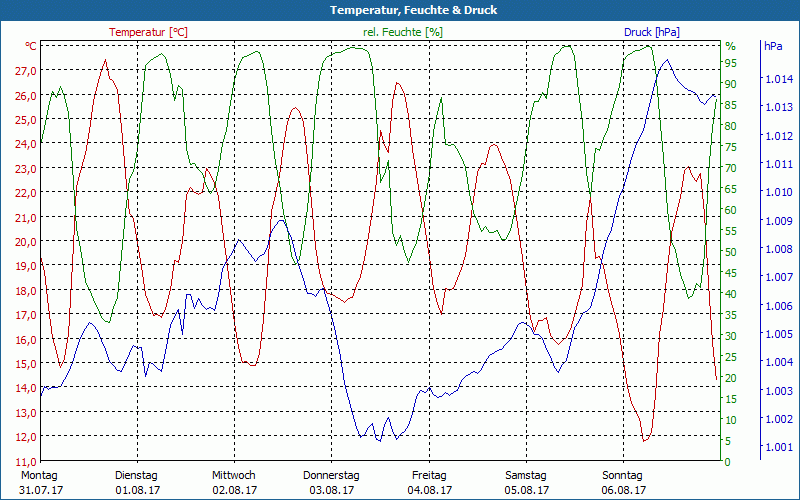Select the Sonntag 06.08.17 date label
The height and width of the screenshot is (500, 800).
tap(623, 483)
